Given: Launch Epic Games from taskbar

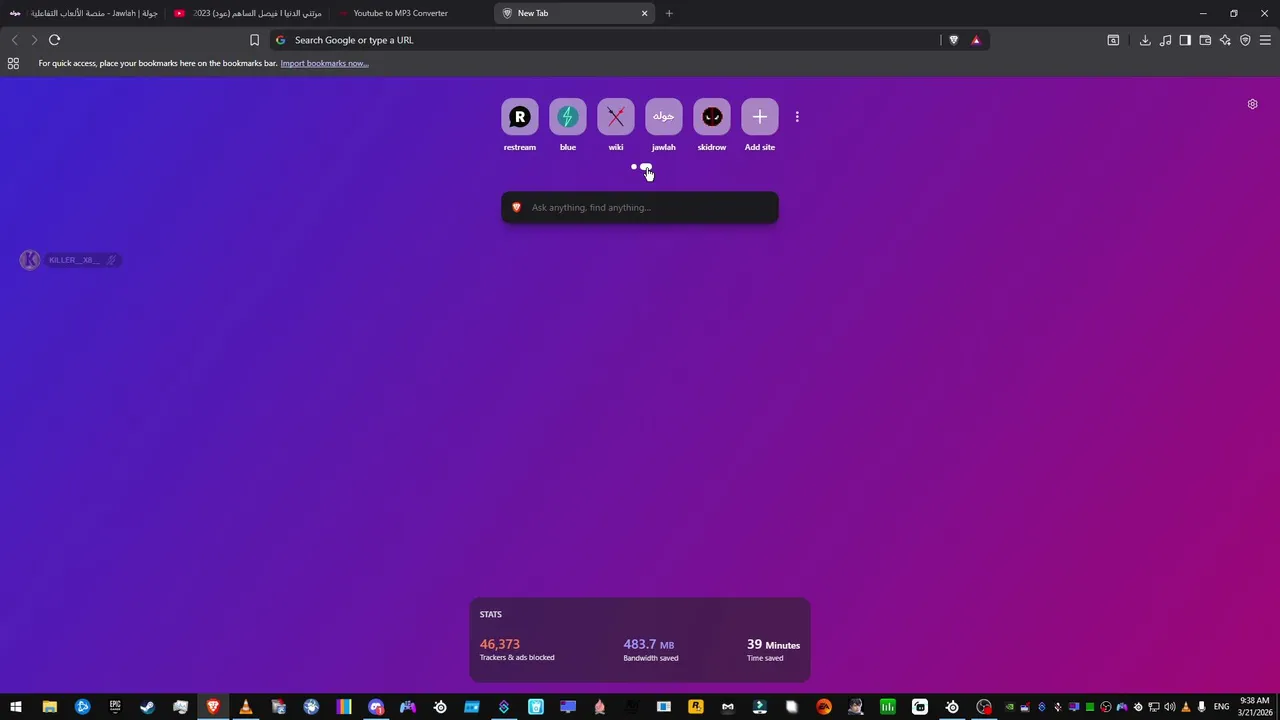Looking at the screenshot, I should tap(115, 707).
